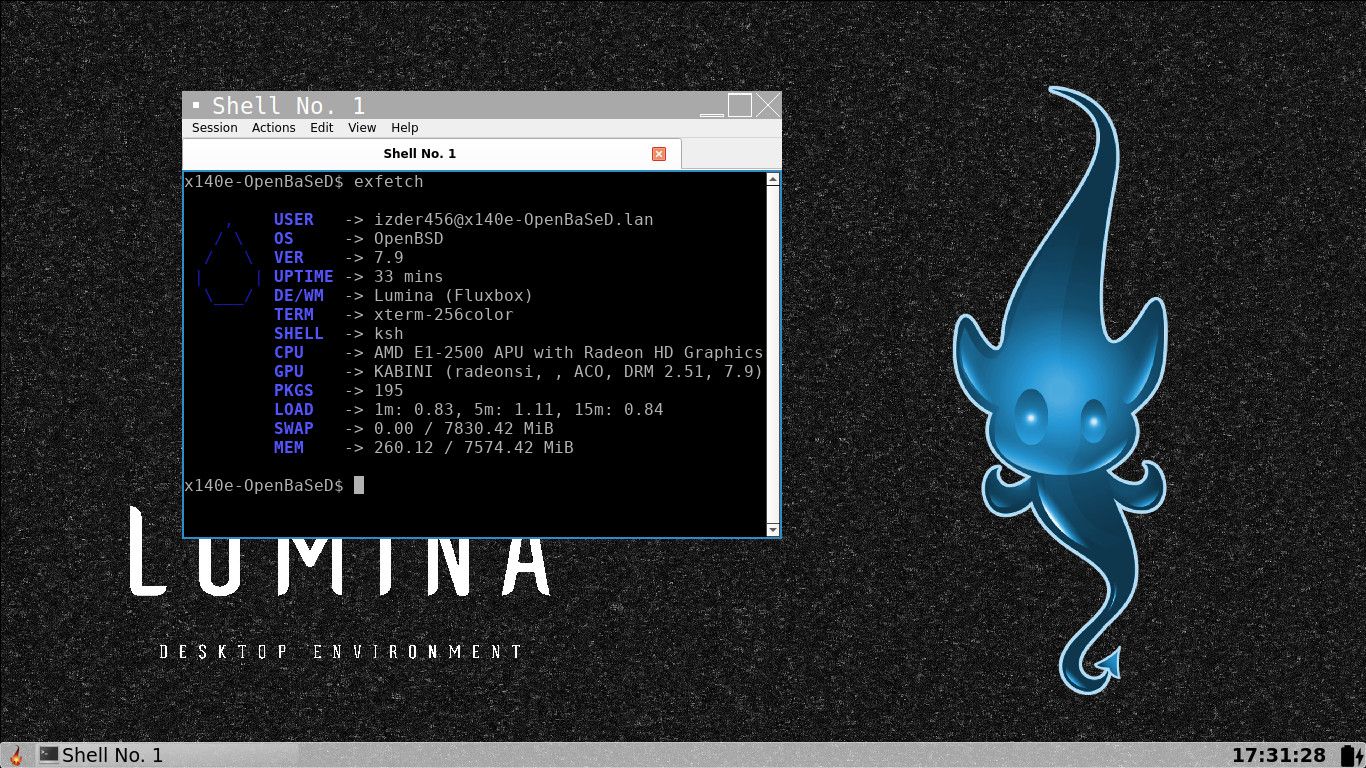Click the "33 mins" uptime value
This screenshot has width=1366, height=768.
[409, 277]
